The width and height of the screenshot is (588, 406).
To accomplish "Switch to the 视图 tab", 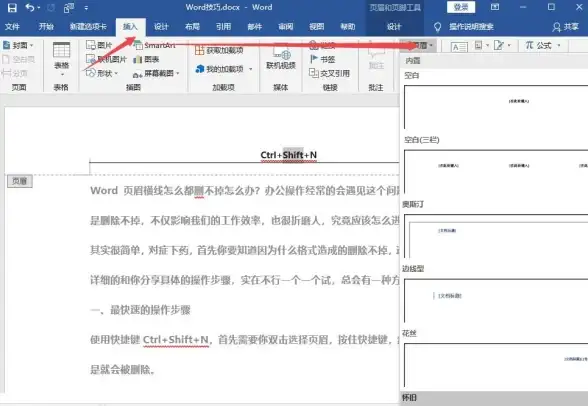I will (x=316, y=27).
